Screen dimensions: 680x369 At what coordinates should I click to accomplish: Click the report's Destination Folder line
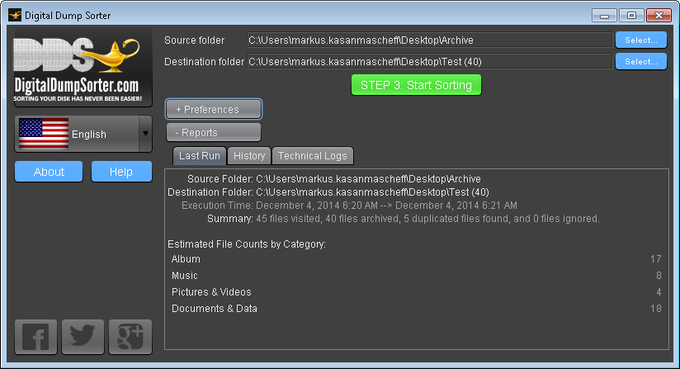328,192
